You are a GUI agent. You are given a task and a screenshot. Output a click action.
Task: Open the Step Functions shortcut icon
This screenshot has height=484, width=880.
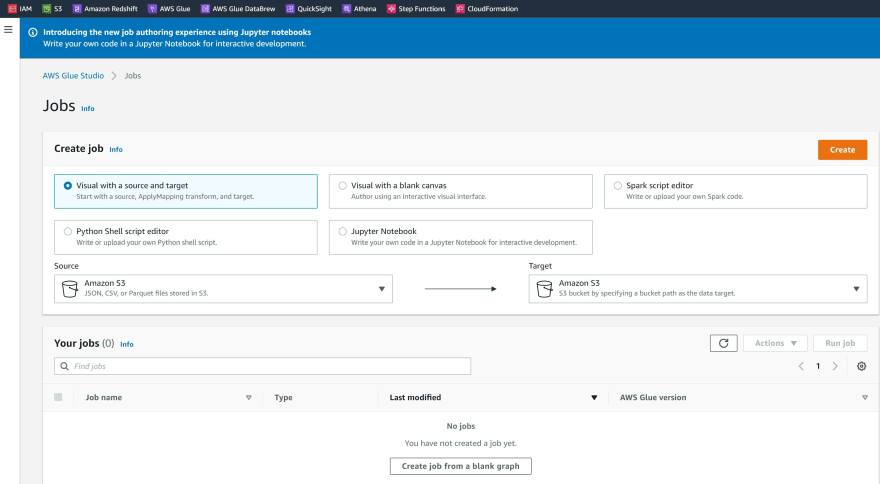[x=391, y=9]
